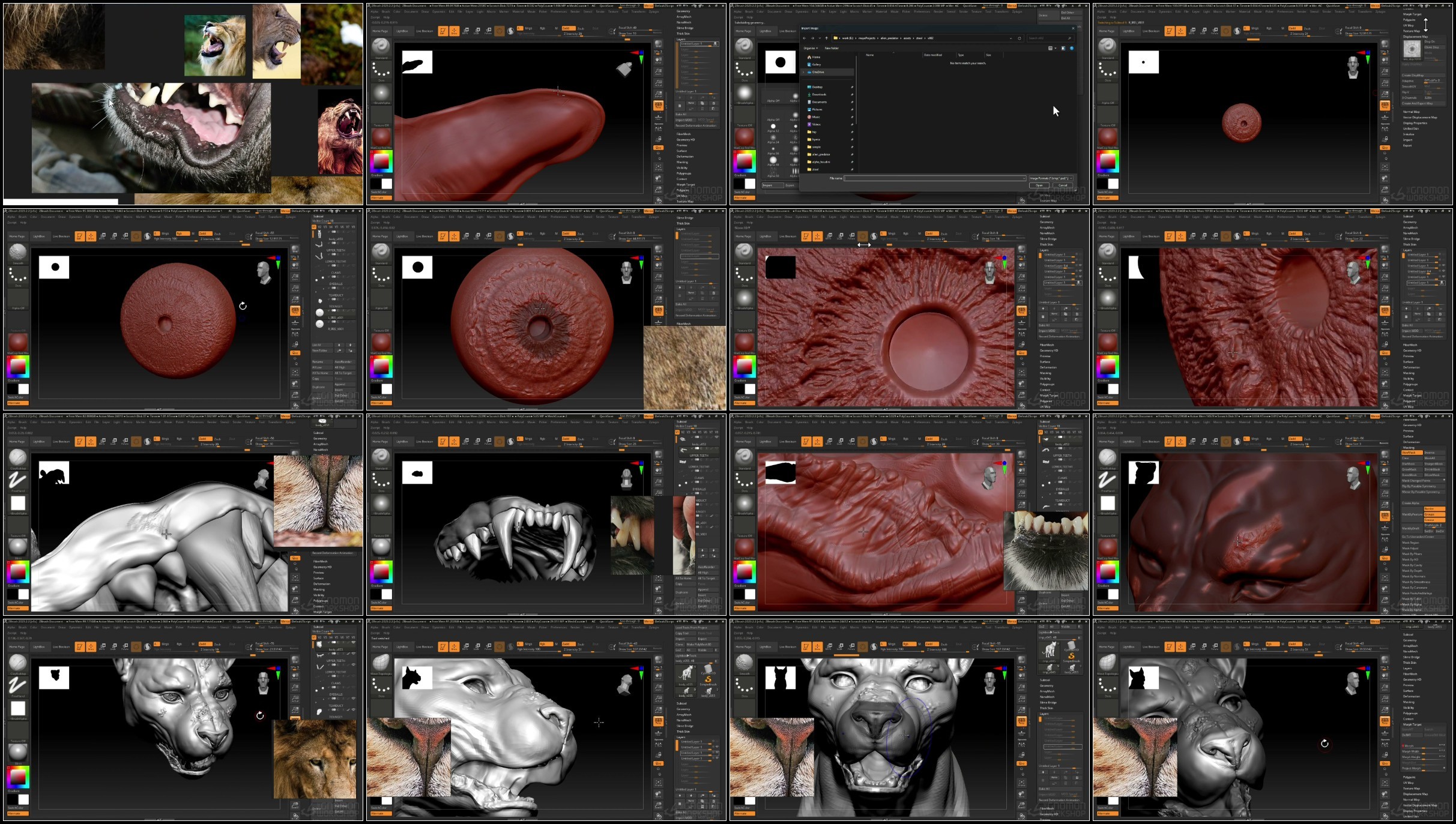Open the Organize dropdown in the Import Image dialog
Screen dimensions: 1456x824
point(810,48)
